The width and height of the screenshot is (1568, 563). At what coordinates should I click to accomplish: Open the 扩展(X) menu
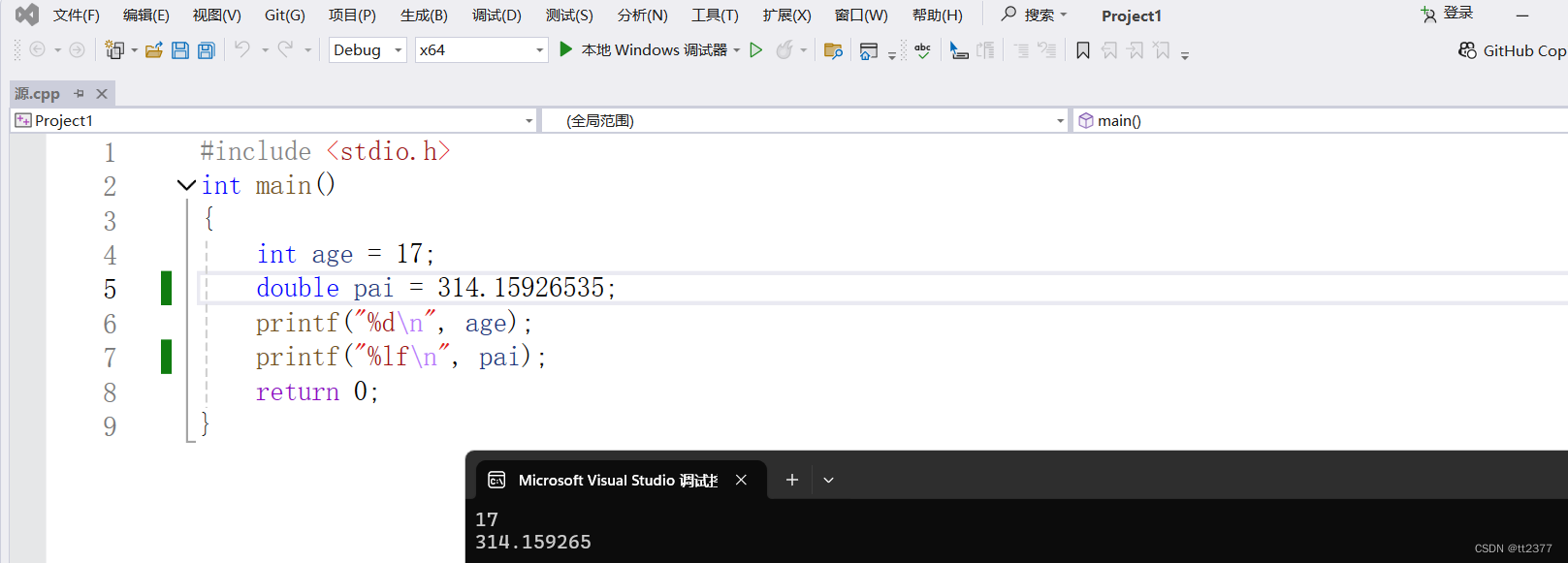pos(786,15)
